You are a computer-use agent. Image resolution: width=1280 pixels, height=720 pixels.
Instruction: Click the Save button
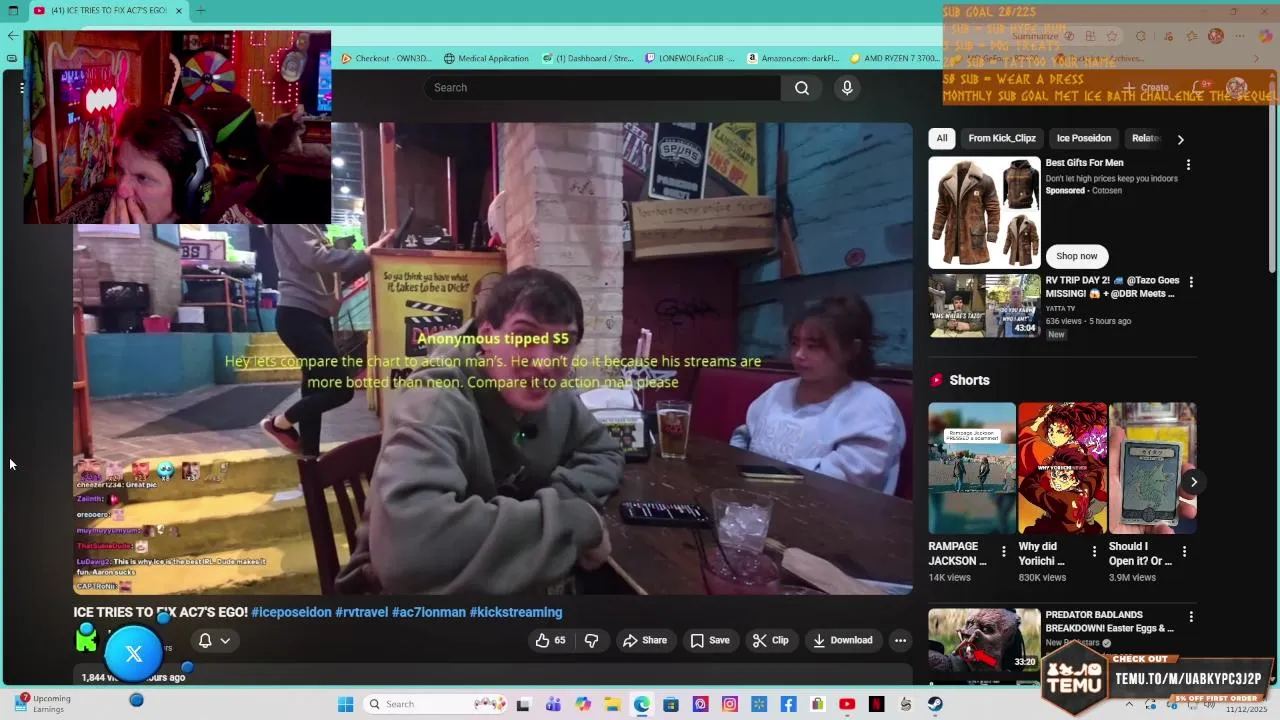(710, 641)
